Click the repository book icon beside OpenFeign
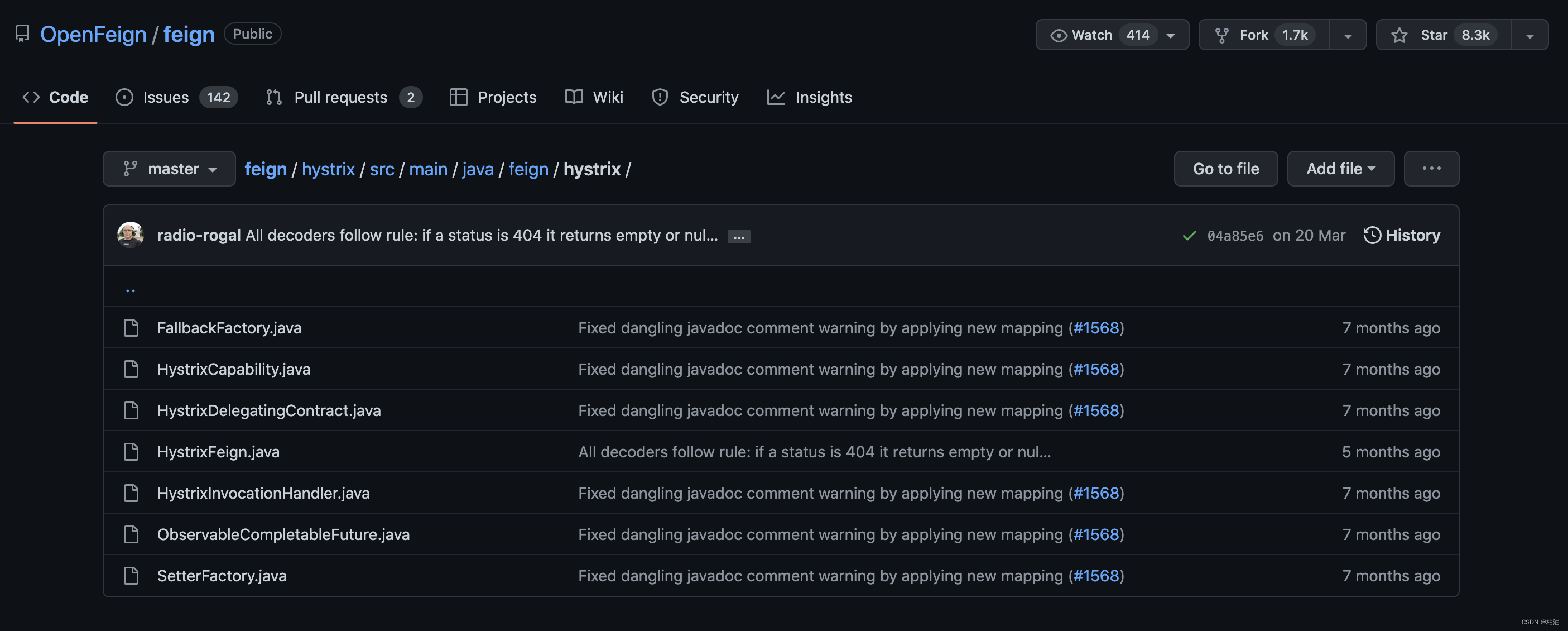 pos(22,34)
